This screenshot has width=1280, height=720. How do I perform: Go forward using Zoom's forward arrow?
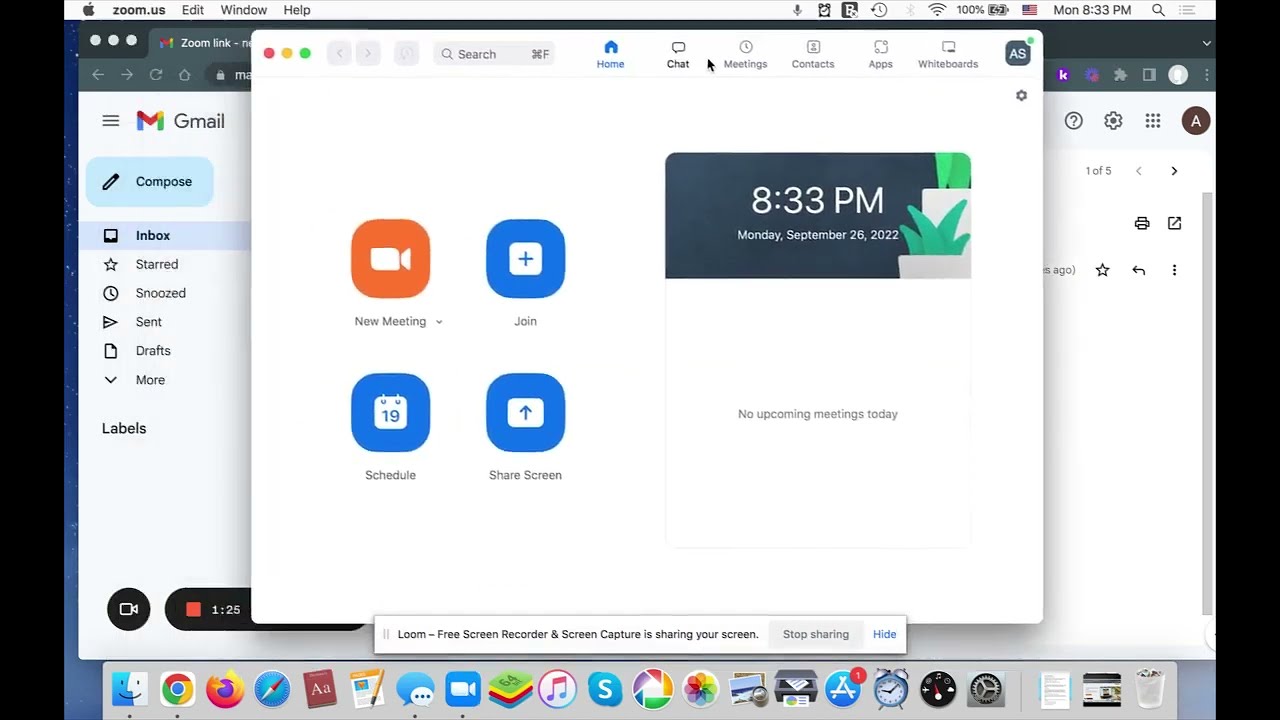(368, 54)
